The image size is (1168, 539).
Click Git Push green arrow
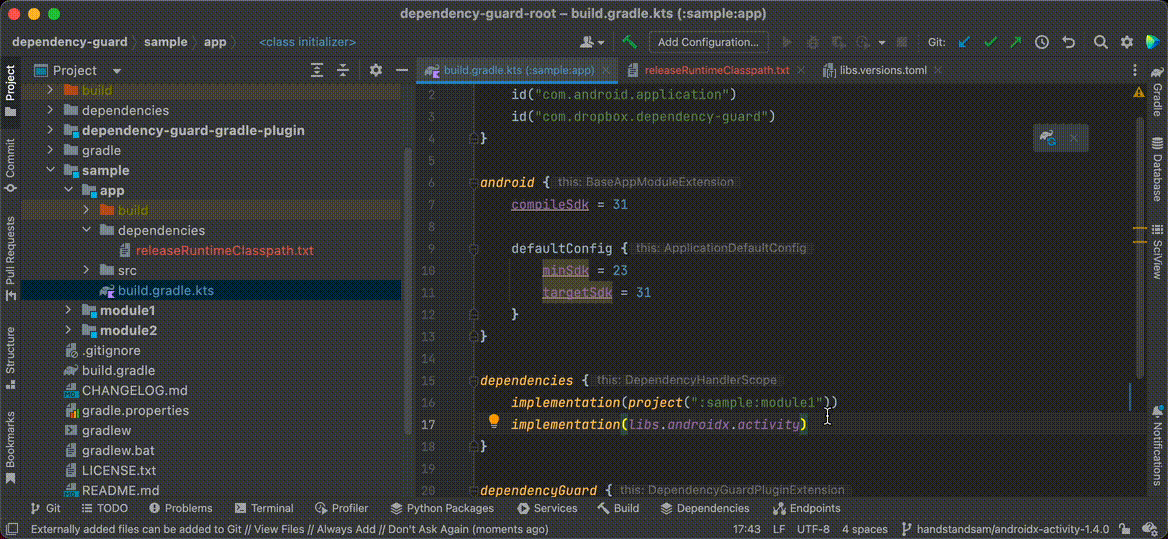[1015, 42]
